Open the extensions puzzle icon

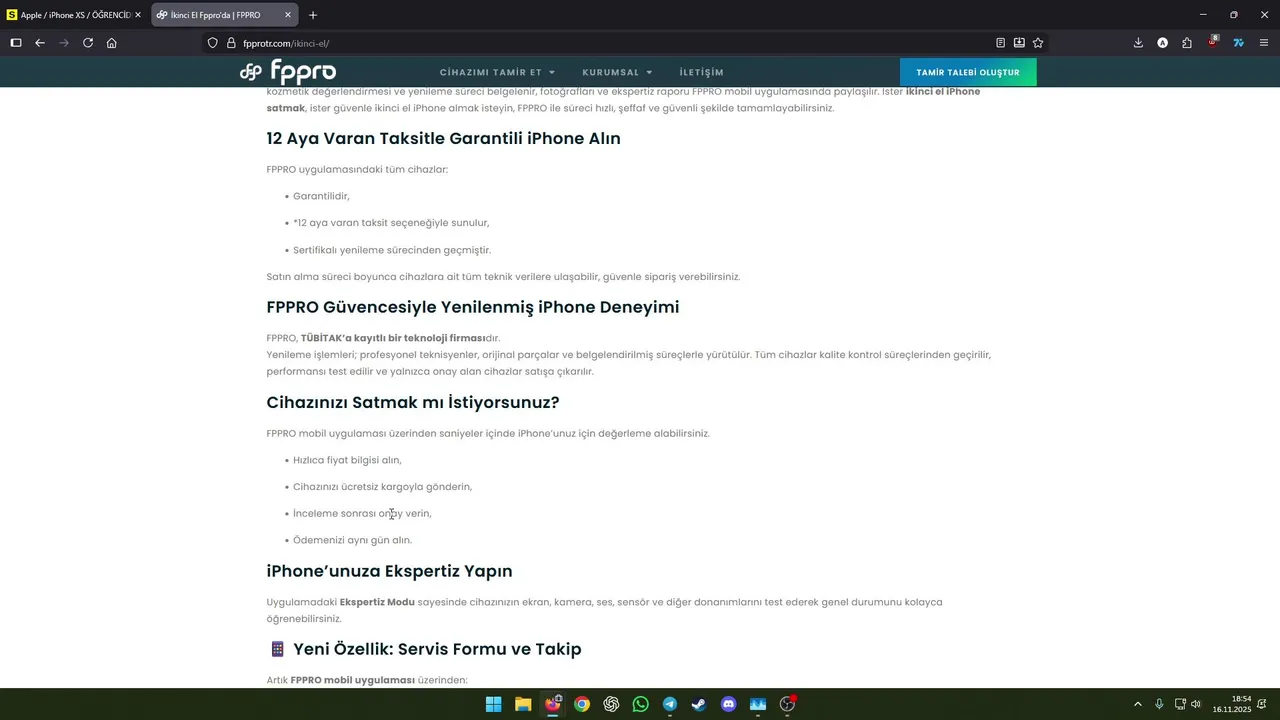(x=1187, y=43)
